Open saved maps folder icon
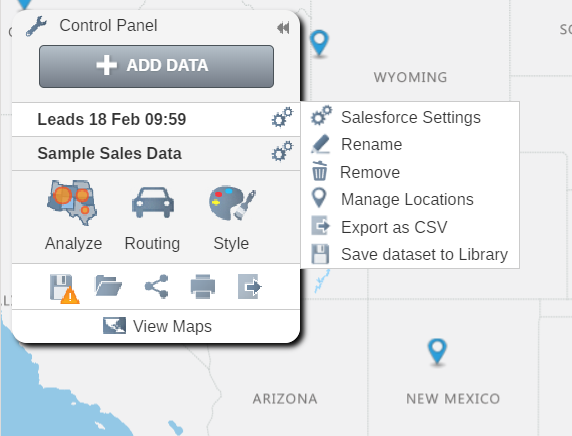The width and height of the screenshot is (572, 436). (108, 286)
